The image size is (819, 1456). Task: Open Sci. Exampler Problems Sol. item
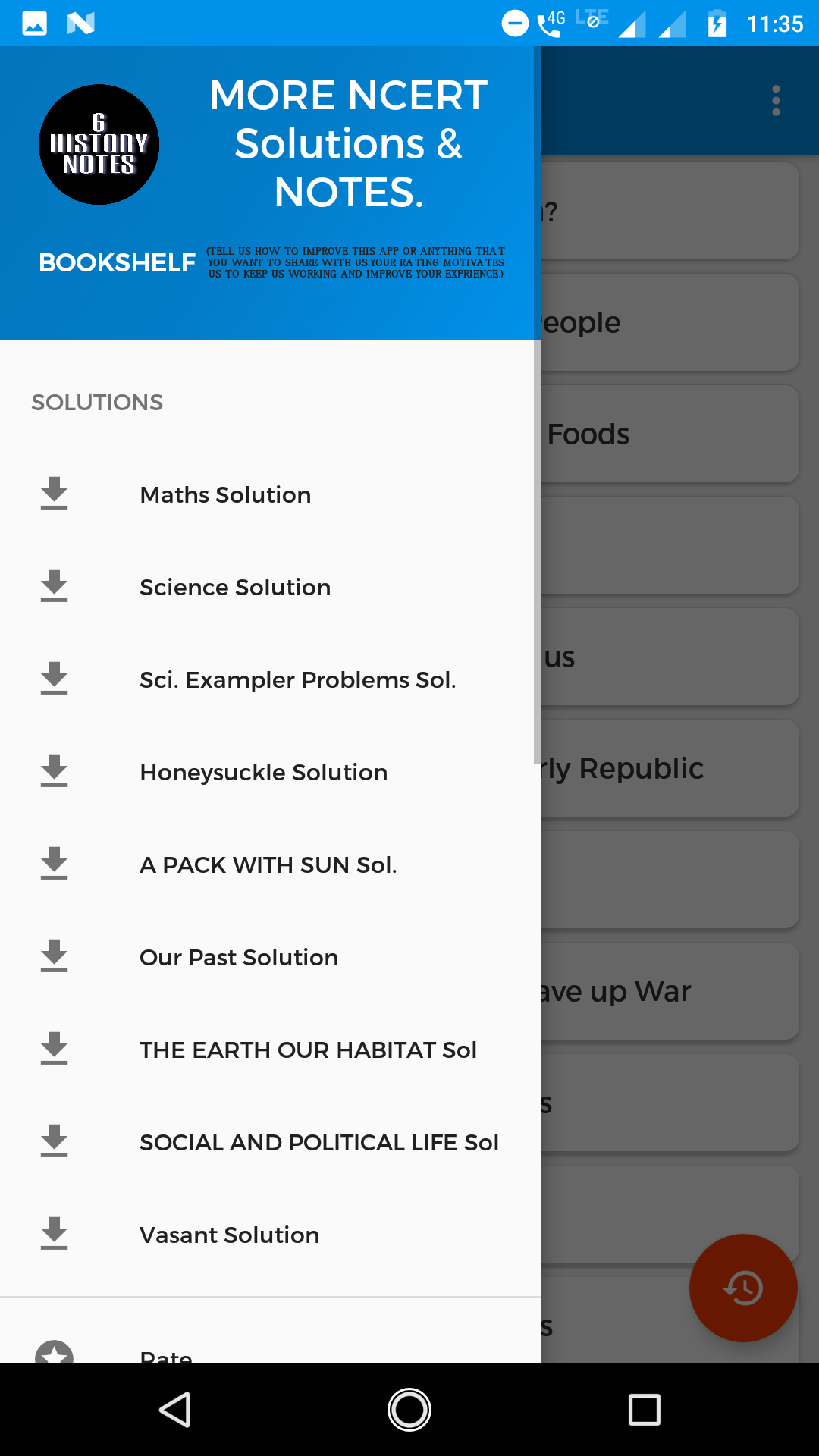297,679
